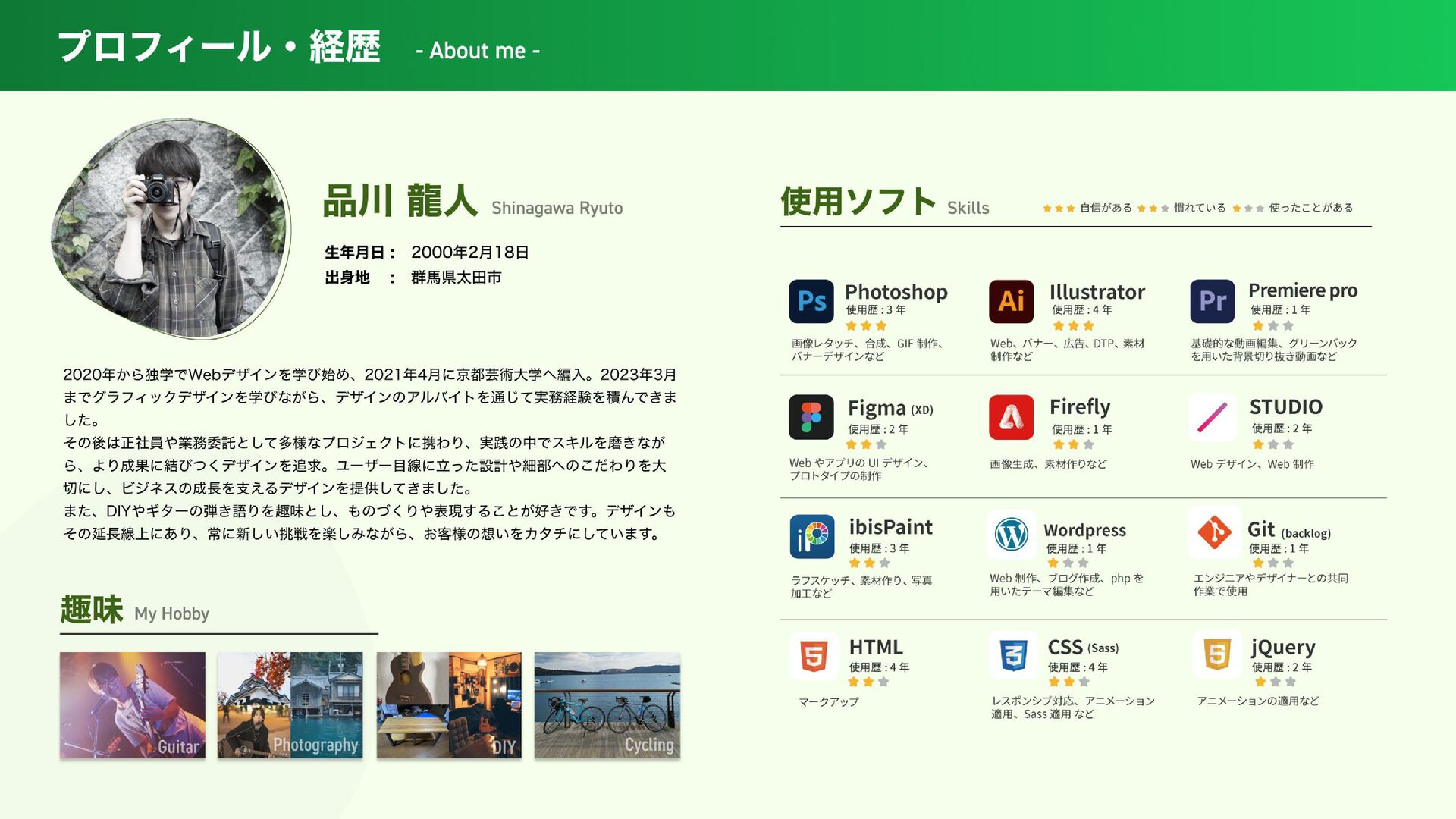Click the star rating under Wordpress
Screen dimensions: 1456x819
[x=1068, y=563]
